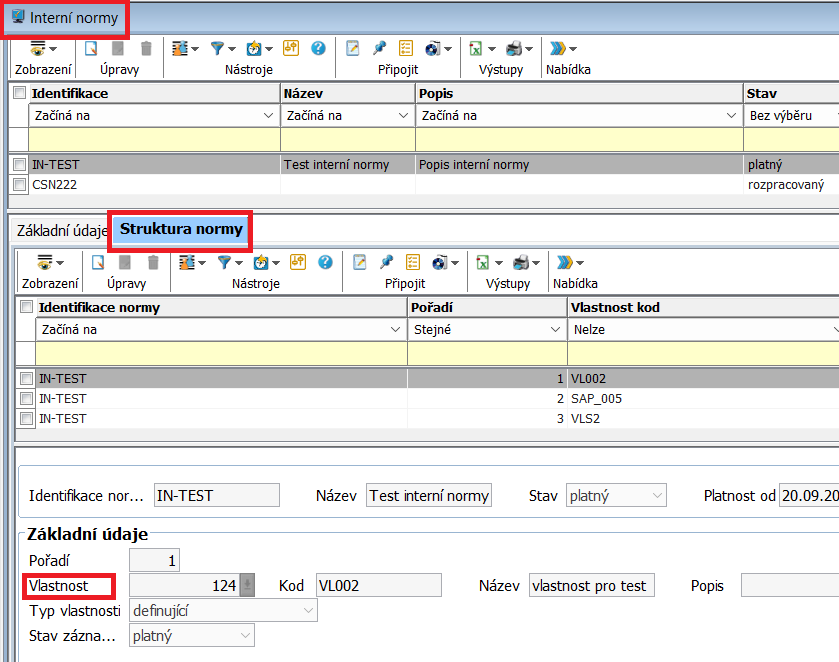The height and width of the screenshot is (662, 839).
Task: Click pin attach icon in Struktura normy toolbar
Action: (x=386, y=262)
